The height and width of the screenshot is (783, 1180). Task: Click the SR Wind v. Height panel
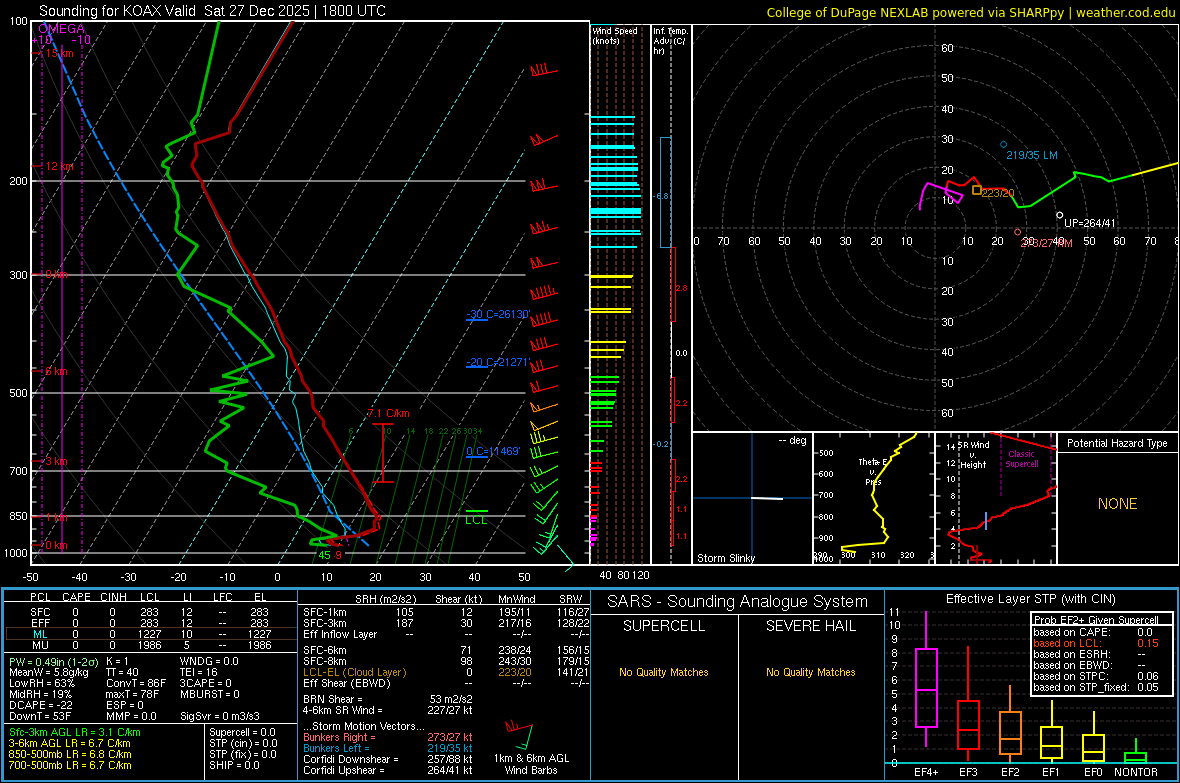(996, 498)
